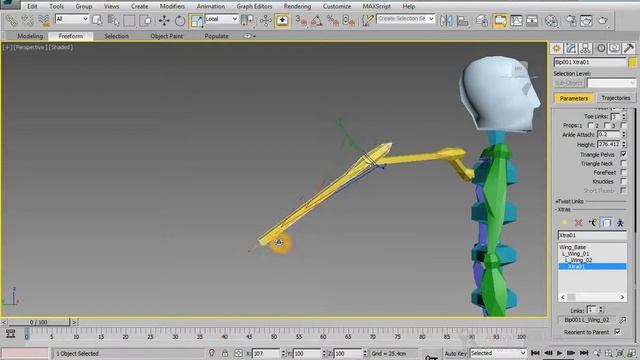Viewport: 640px width, 360px height.
Task: Open Select by Name dialog
Action: 113,20
